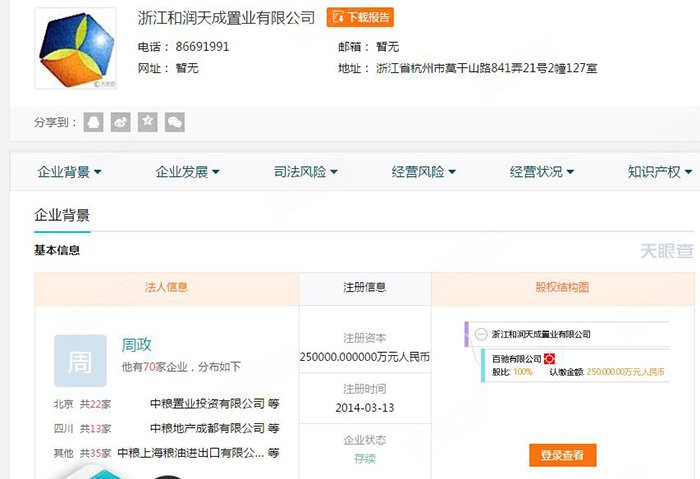Open 中粮地产成都有限公司 link
Screen dimensions: 700x479
pos(208,428)
